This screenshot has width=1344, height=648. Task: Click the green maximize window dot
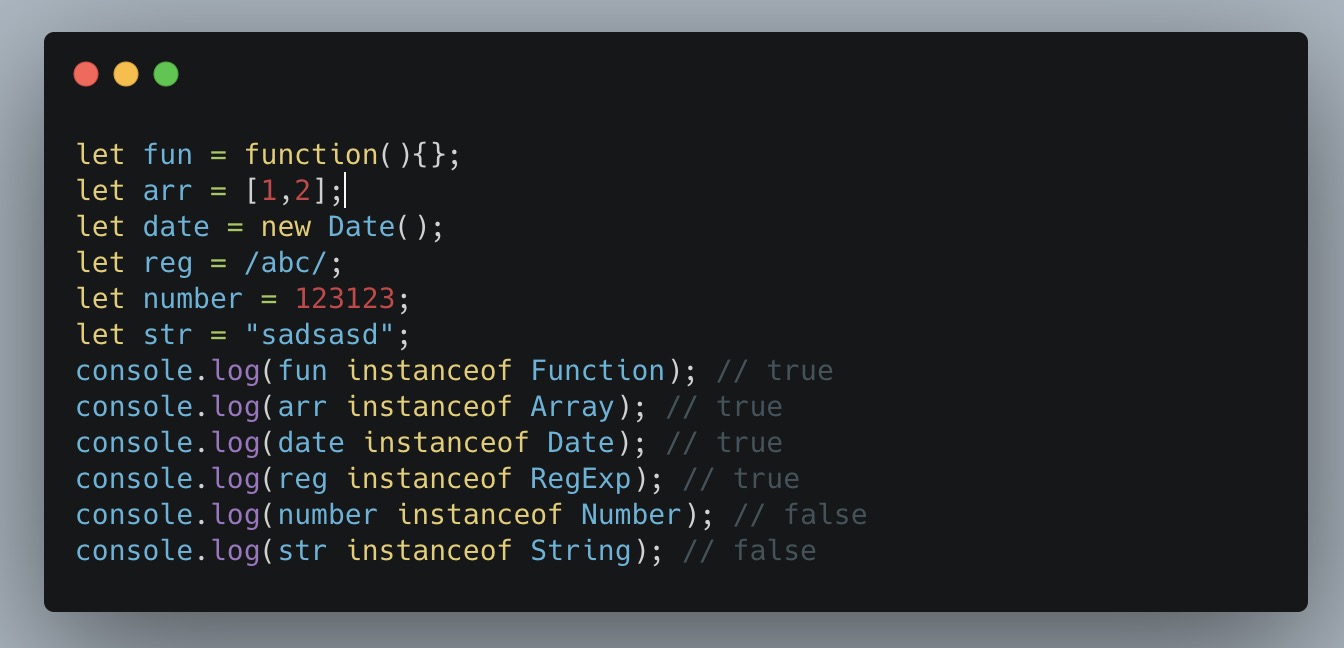pos(166,74)
